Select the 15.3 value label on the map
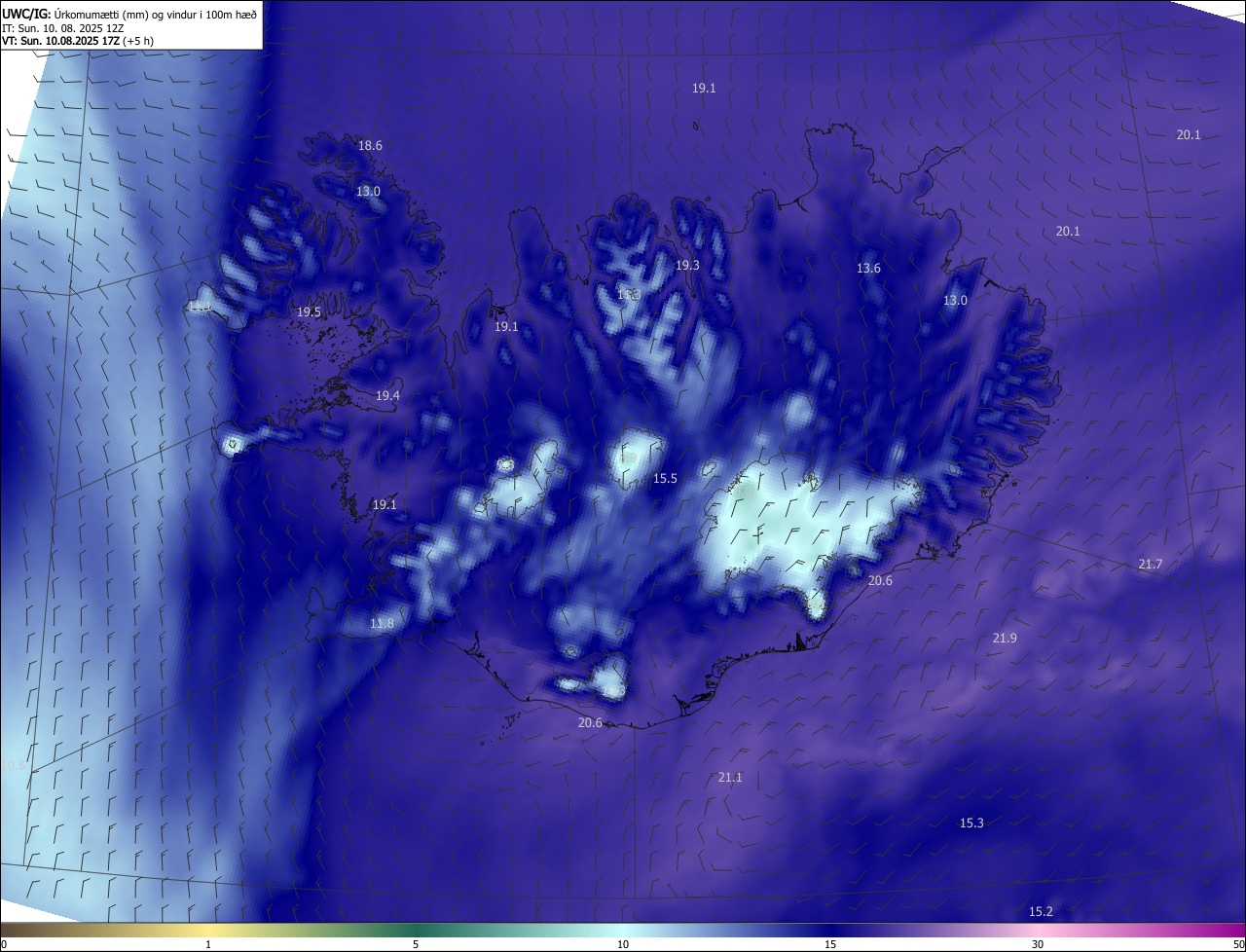This screenshot has height=952, width=1246. pos(971,824)
